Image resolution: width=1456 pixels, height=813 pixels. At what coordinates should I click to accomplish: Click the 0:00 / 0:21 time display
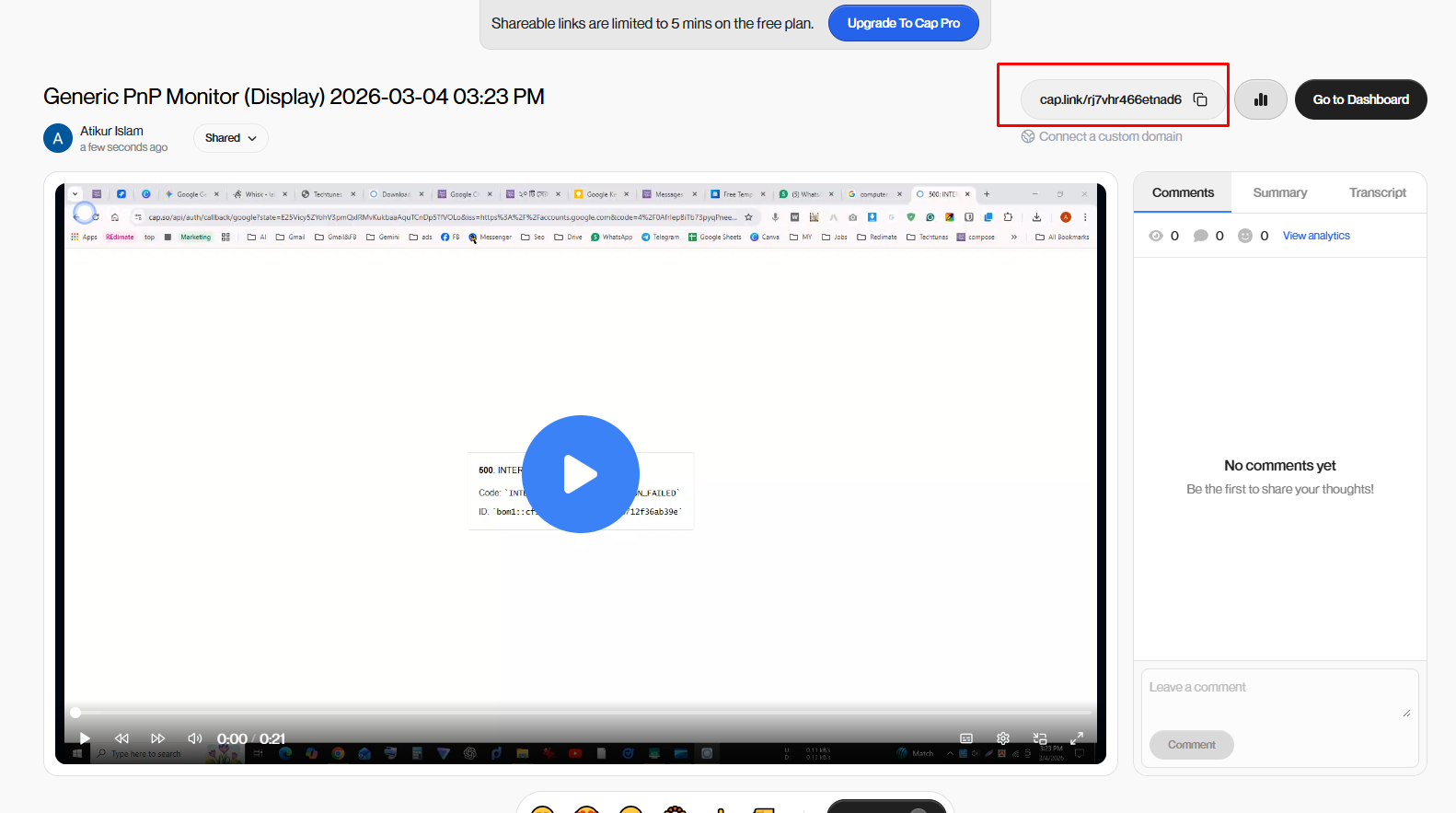pos(251,738)
